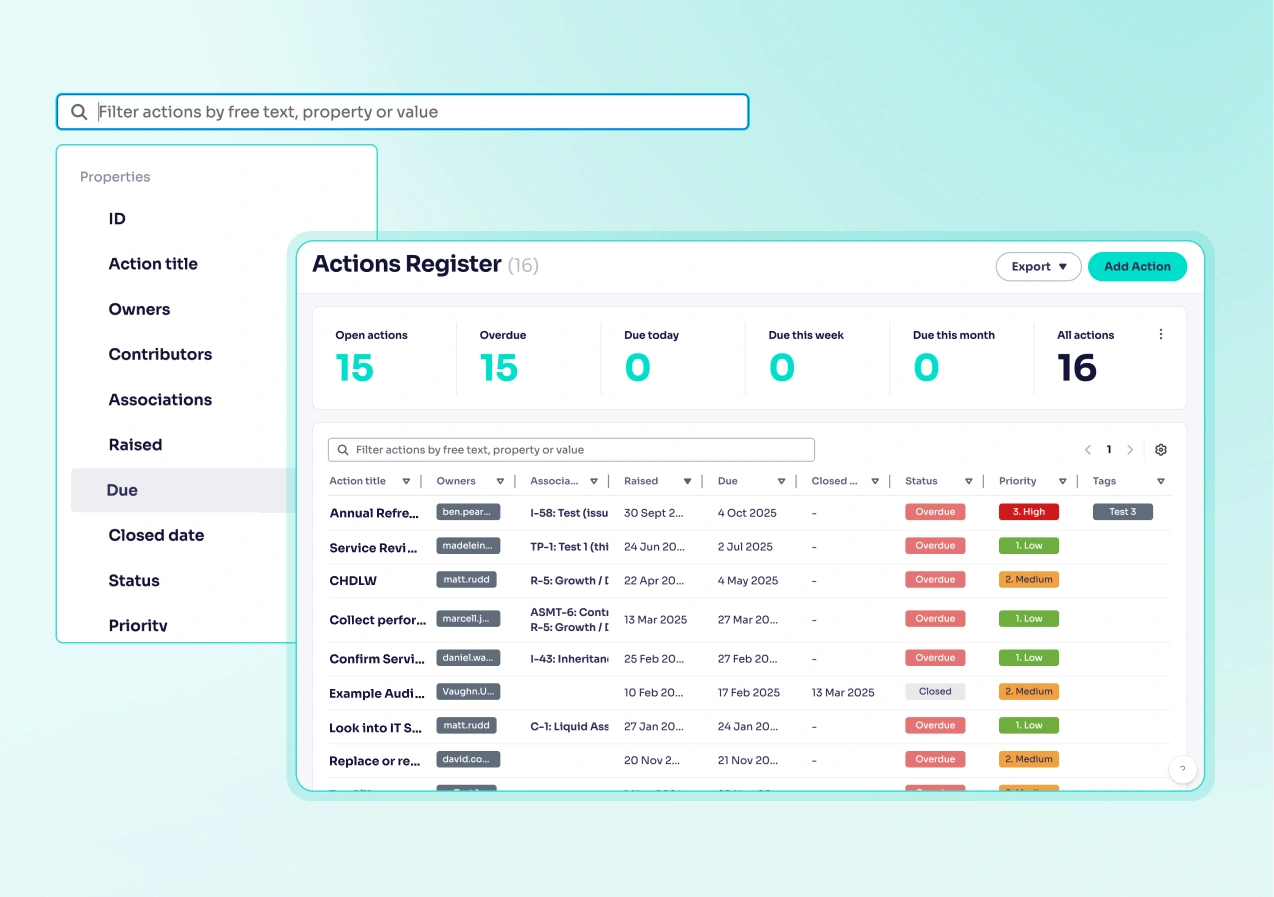Toggle the Overdue status pill on CHDLW row
The image size is (1274, 897).
935,579
